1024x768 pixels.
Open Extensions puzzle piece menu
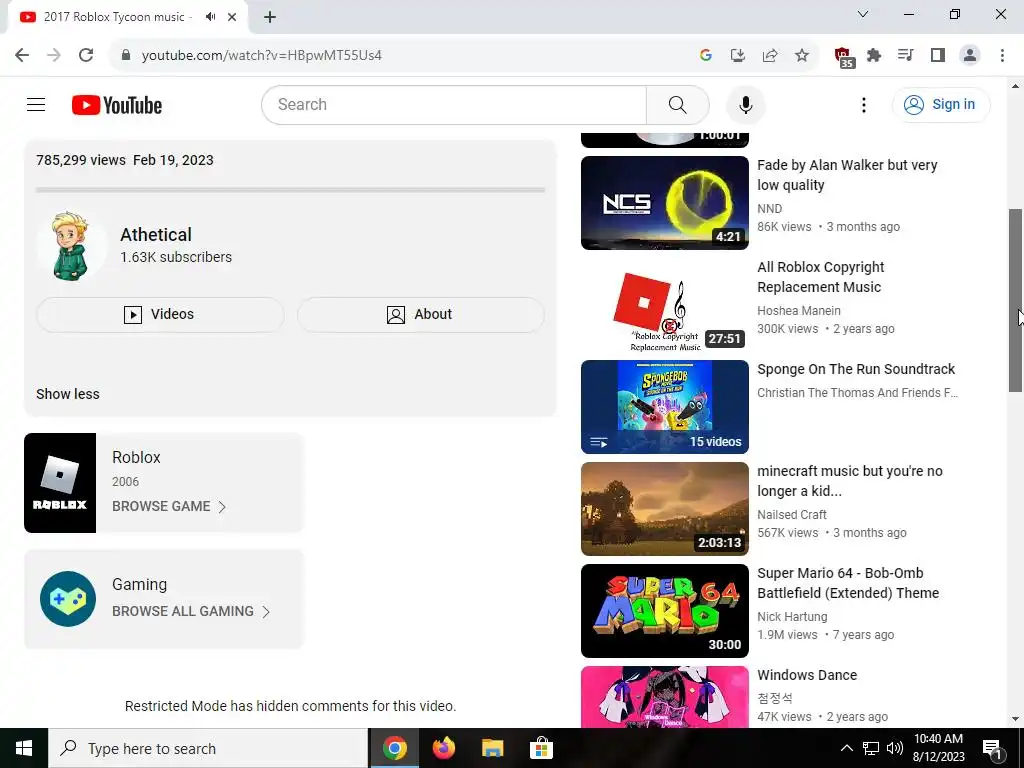pos(874,55)
